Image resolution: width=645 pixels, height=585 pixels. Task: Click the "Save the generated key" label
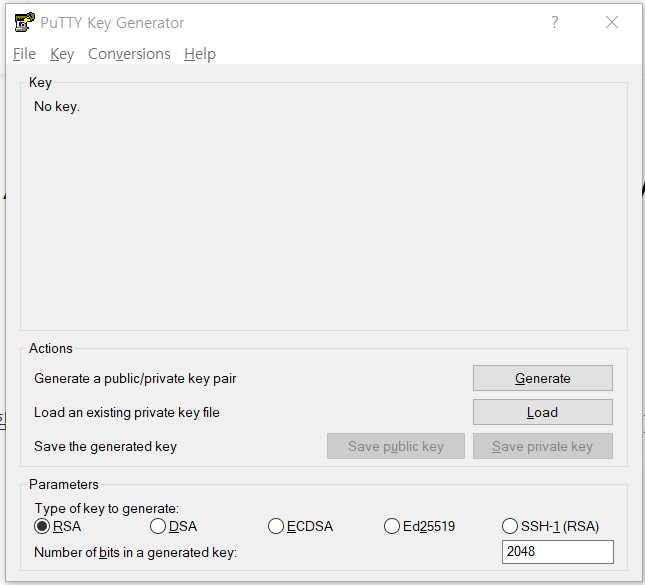click(x=105, y=447)
